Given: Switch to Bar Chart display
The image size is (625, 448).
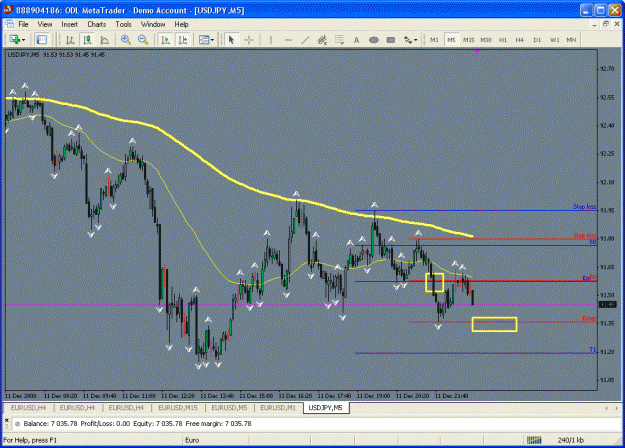Looking at the screenshot, I should (70, 39).
